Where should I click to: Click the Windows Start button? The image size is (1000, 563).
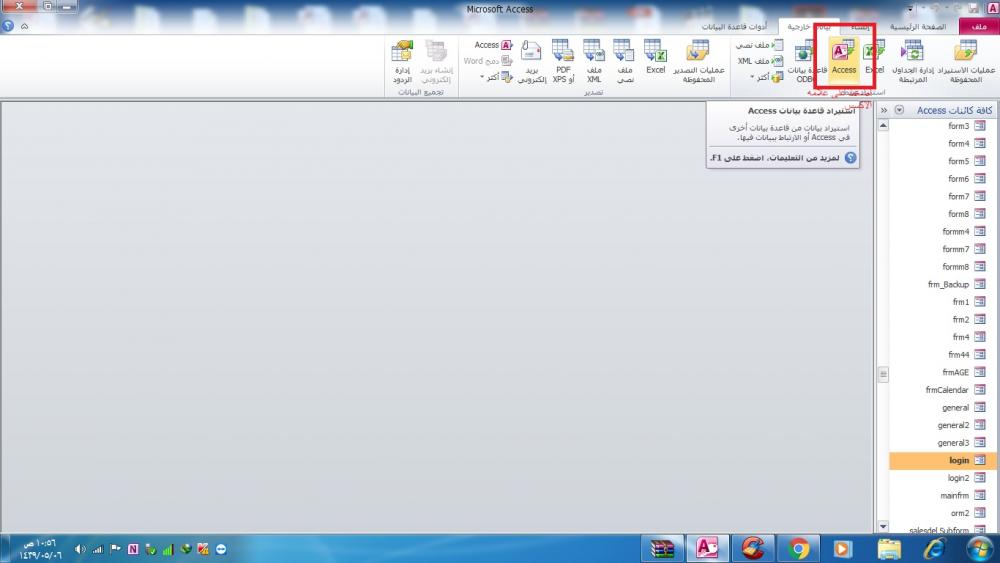pyautogui.click(x=980, y=548)
